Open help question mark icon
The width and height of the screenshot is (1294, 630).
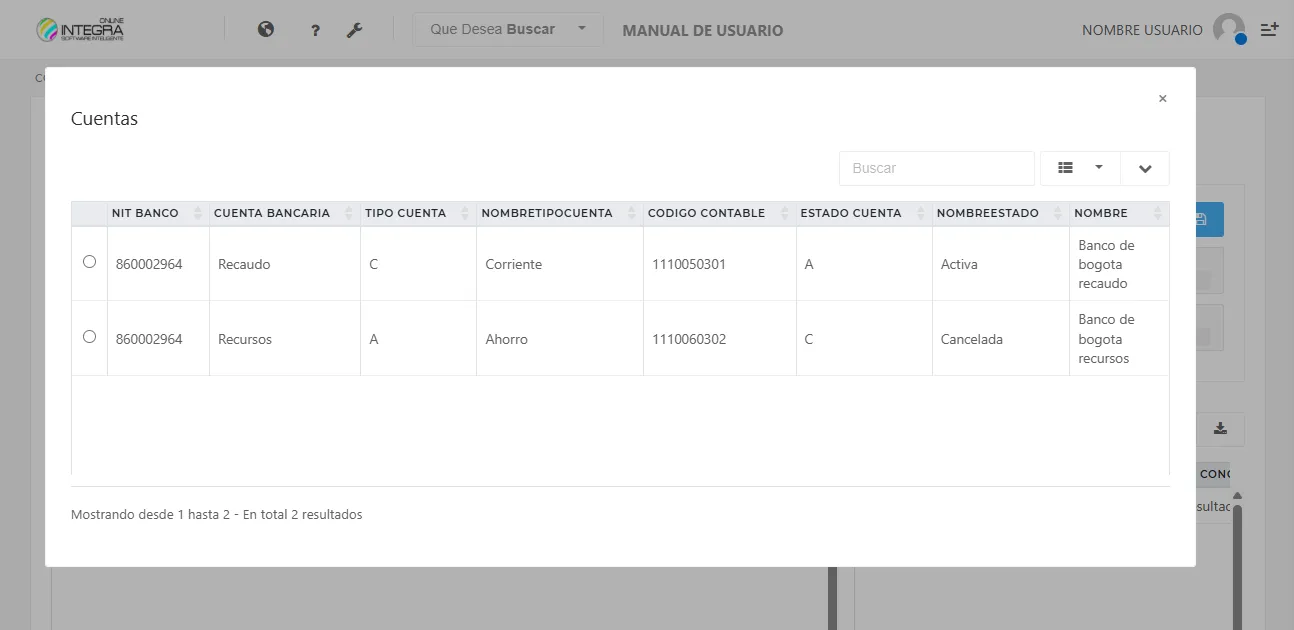(315, 31)
